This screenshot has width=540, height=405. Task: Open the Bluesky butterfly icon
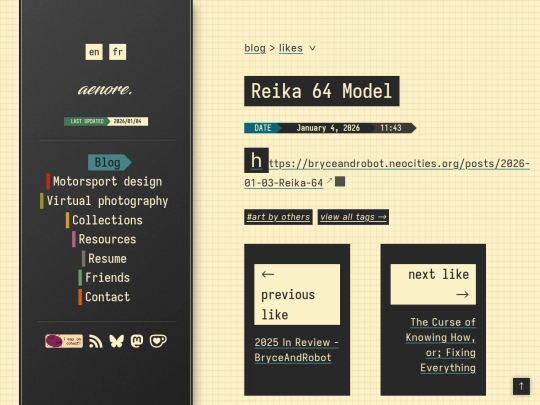coord(116,341)
